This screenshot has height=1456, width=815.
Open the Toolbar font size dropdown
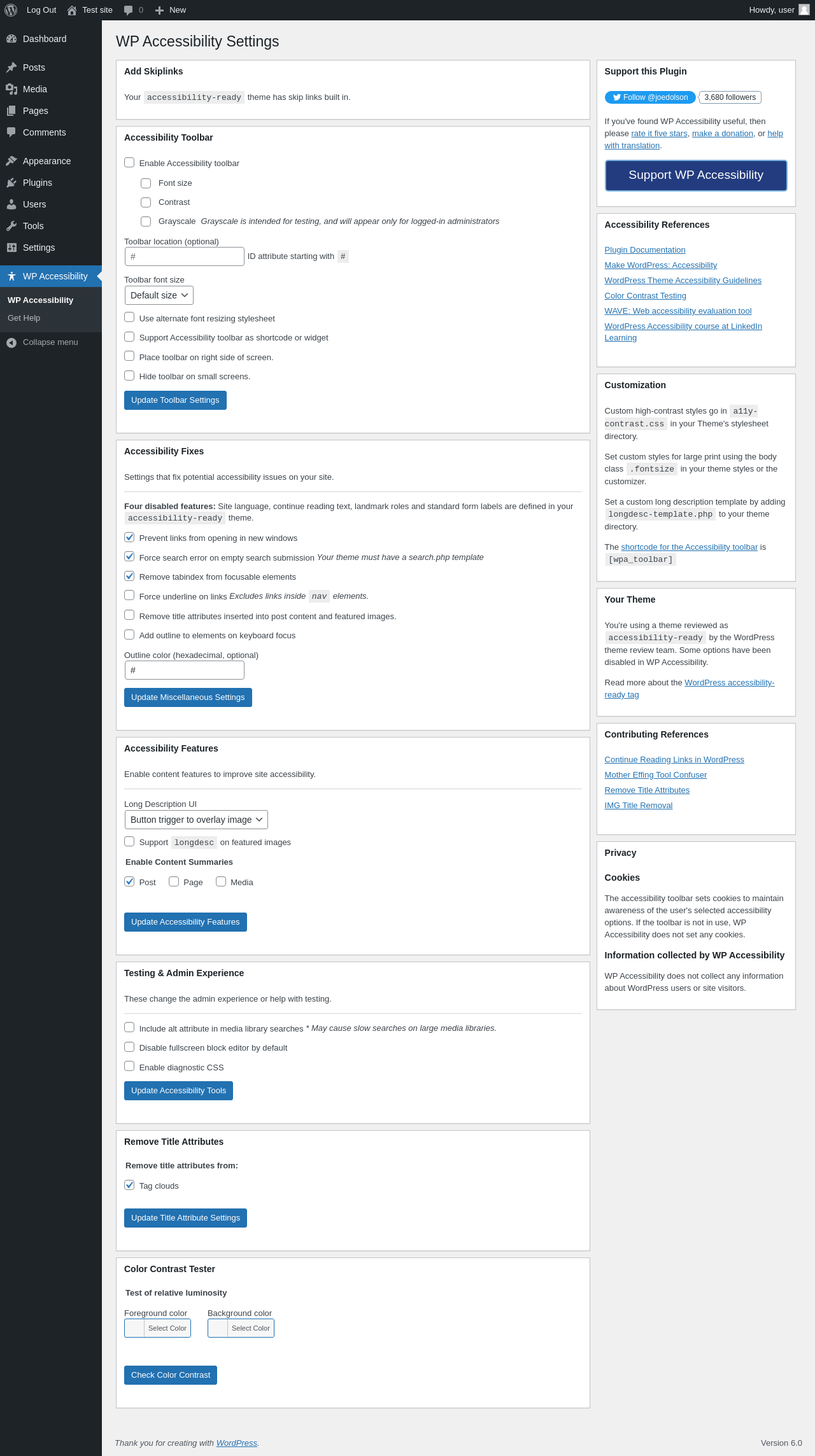tap(159, 295)
